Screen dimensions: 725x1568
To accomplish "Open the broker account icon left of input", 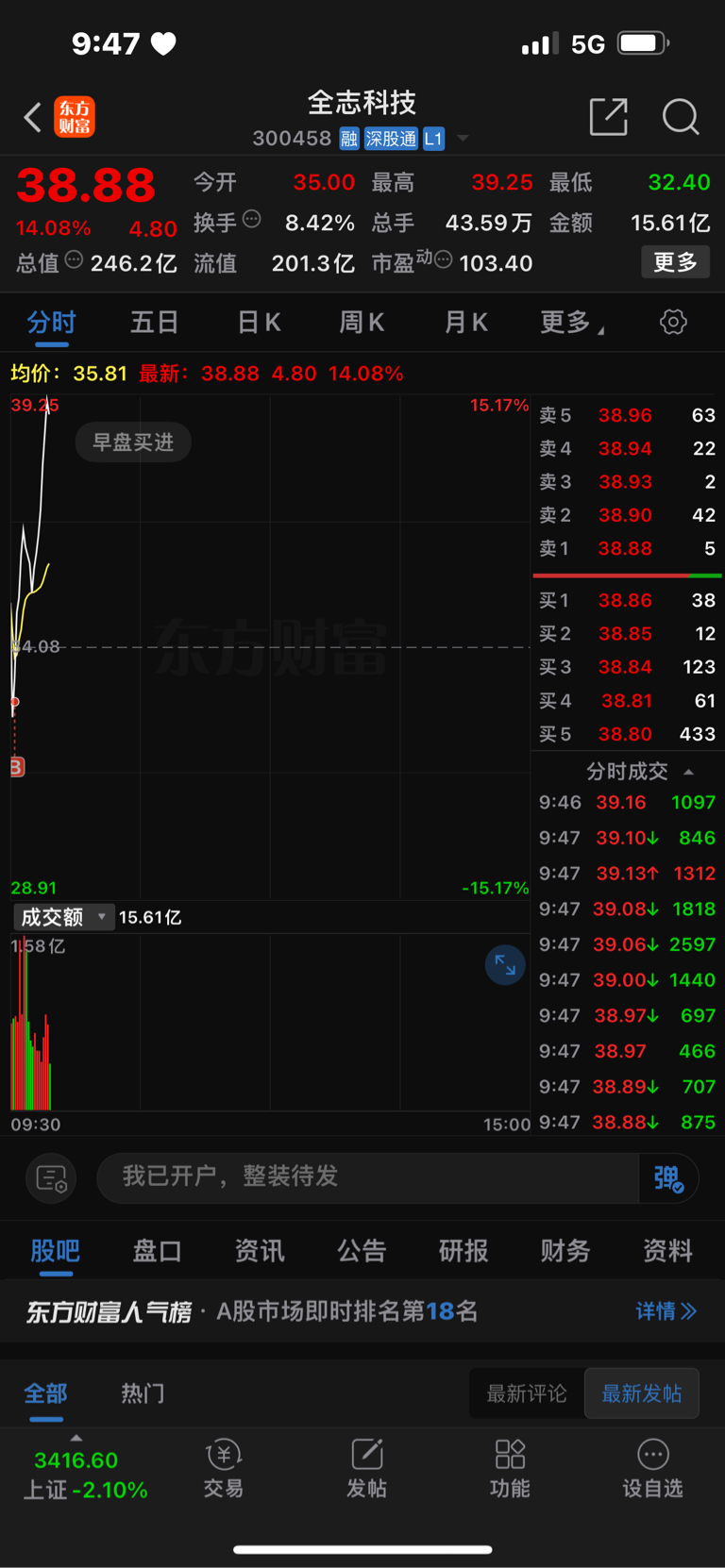I will pos(51,1177).
